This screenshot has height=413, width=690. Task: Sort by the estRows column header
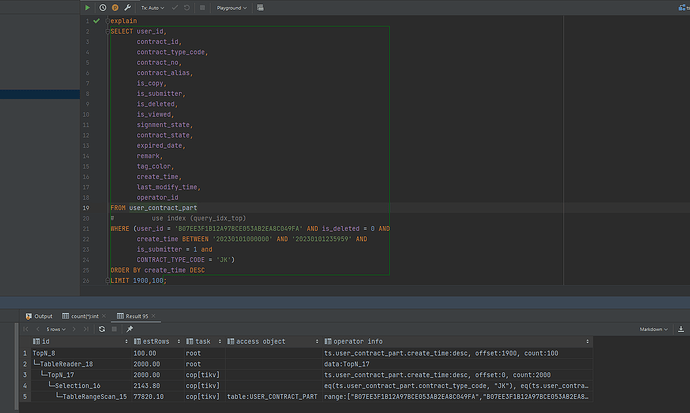click(x=157, y=341)
